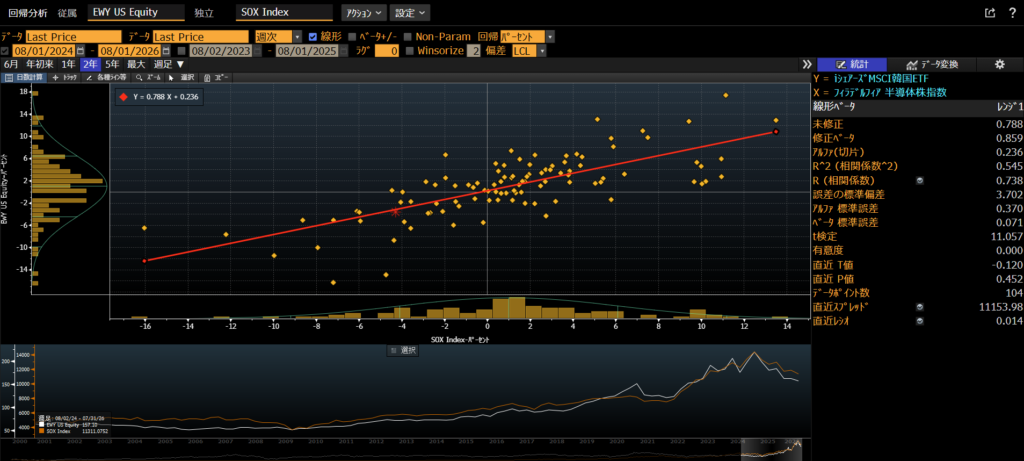The width and height of the screenshot is (1024, 461).
Task: Select the 5年 range tab
Action: pyautogui.click(x=112, y=64)
